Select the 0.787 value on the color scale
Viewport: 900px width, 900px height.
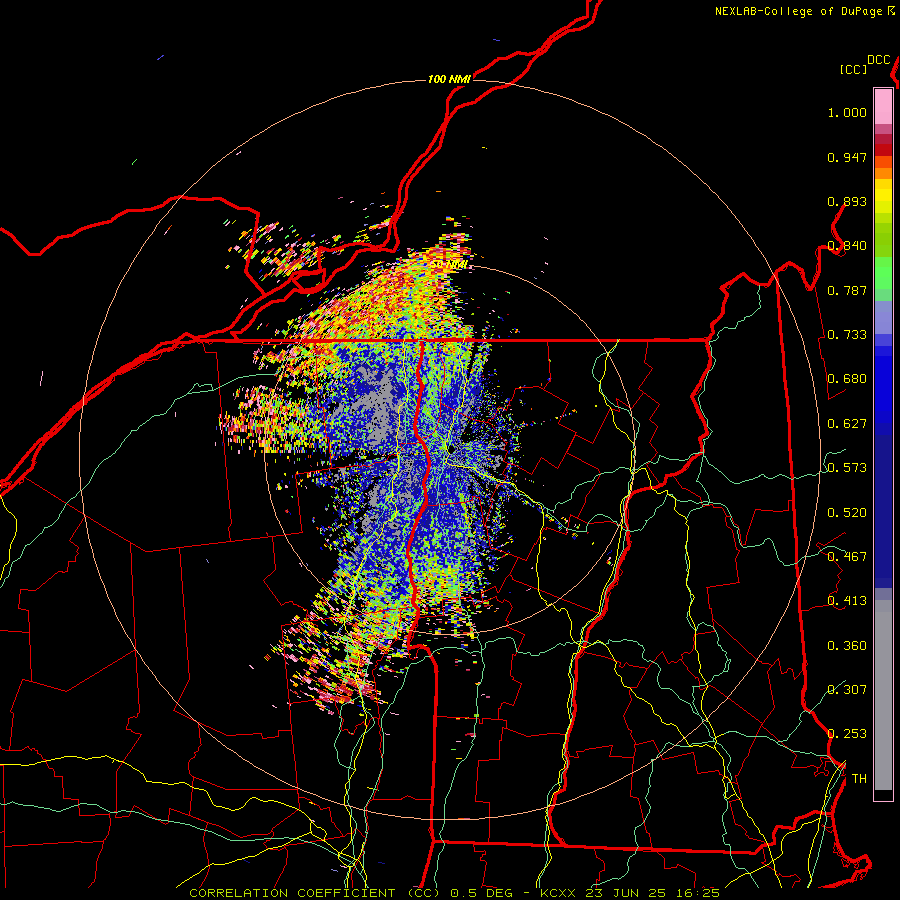[847, 290]
